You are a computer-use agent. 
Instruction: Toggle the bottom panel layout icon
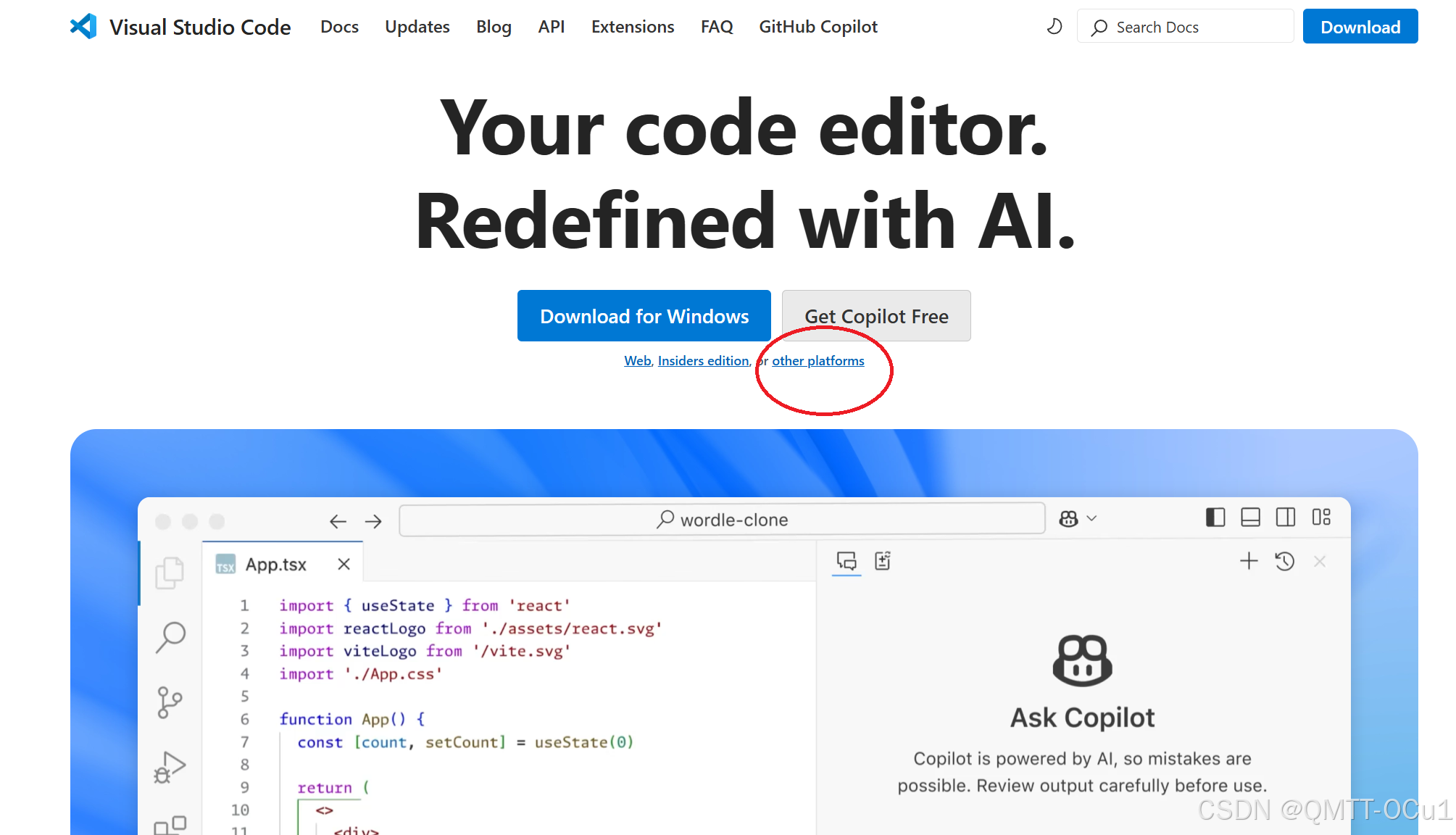[x=1250, y=518]
